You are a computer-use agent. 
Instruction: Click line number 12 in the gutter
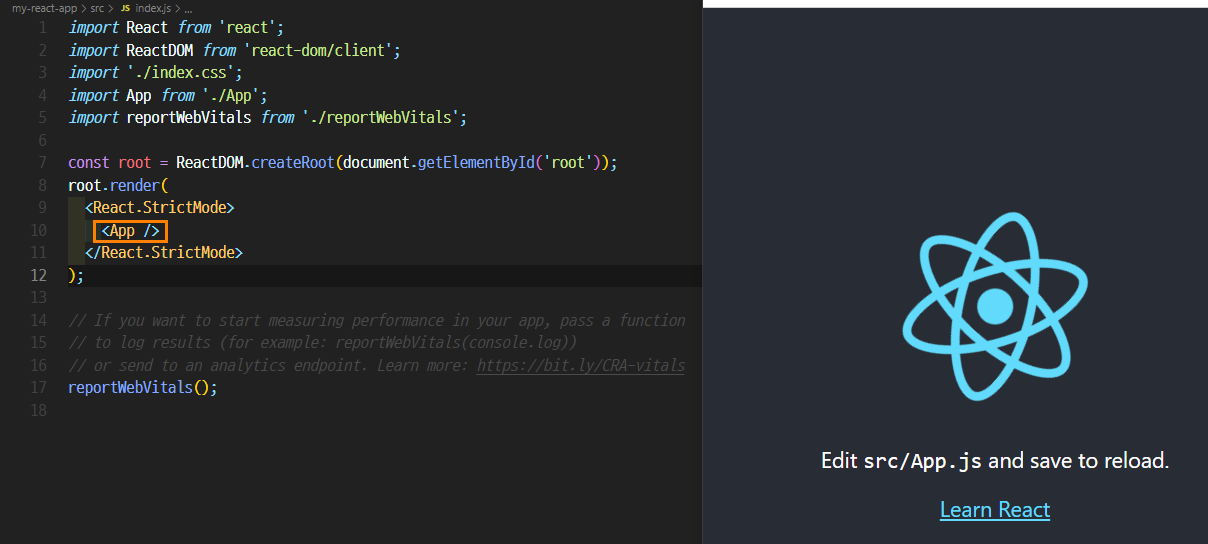38,275
